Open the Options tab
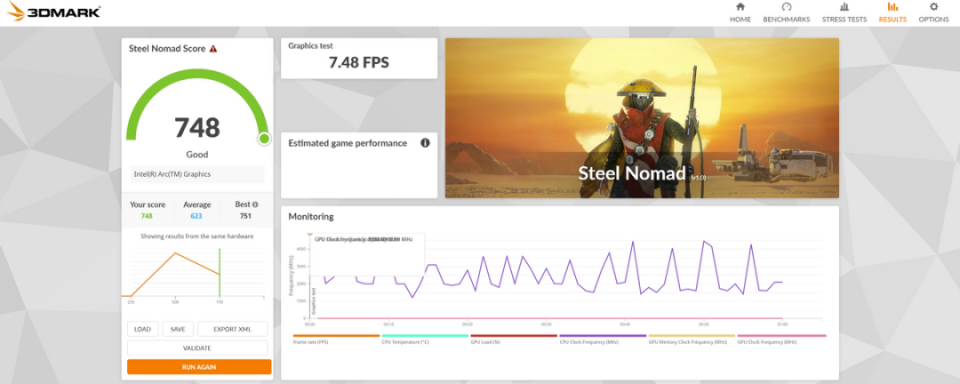 pyautogui.click(x=934, y=12)
